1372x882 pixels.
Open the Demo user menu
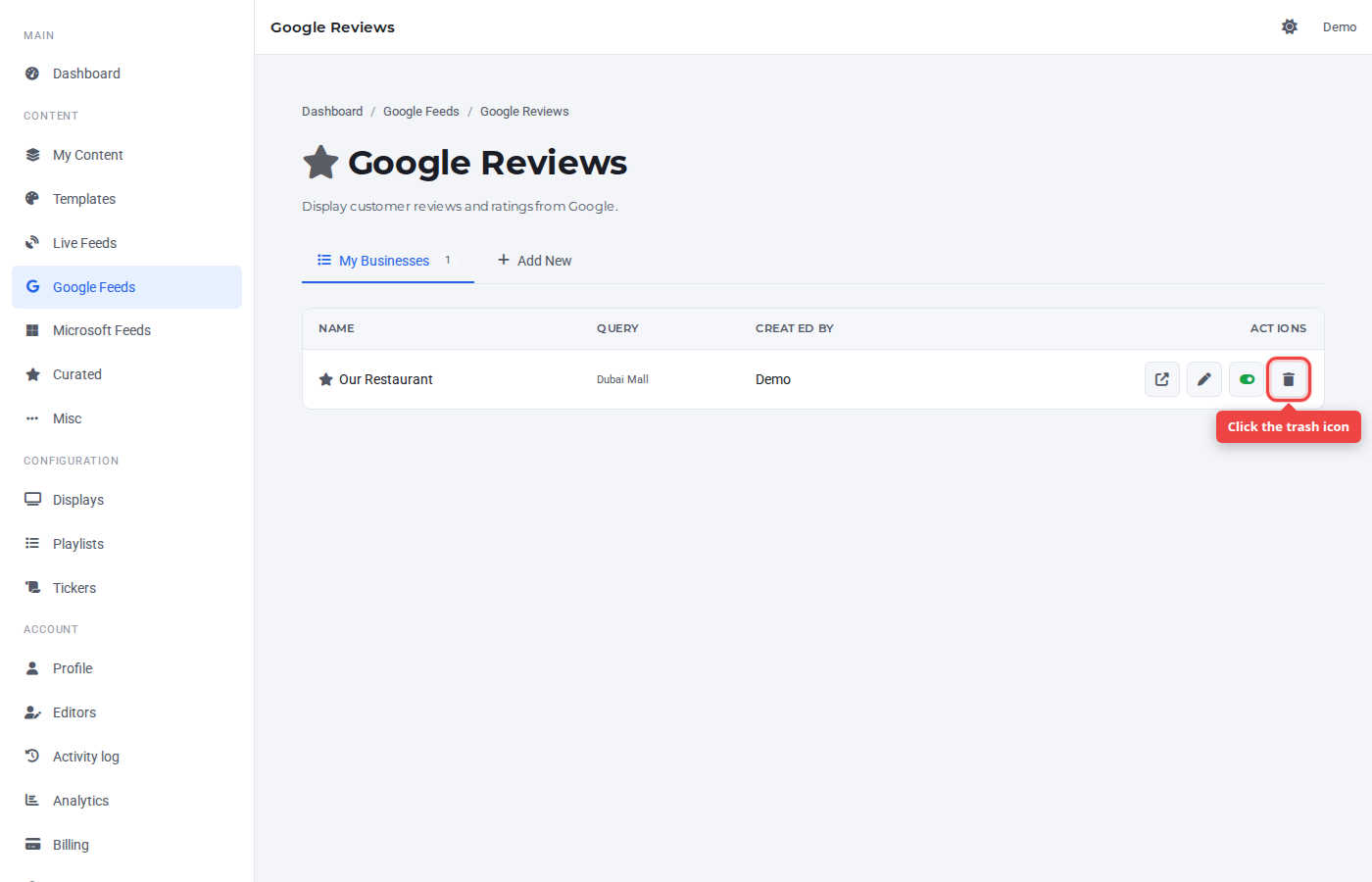click(1340, 27)
